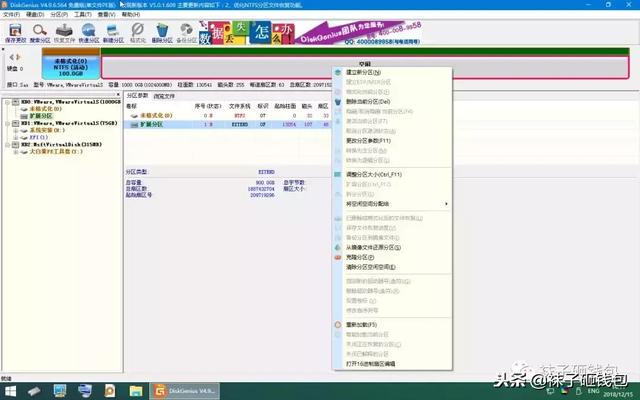Click the 扩展分区 row icon in partition table

(x=134, y=124)
